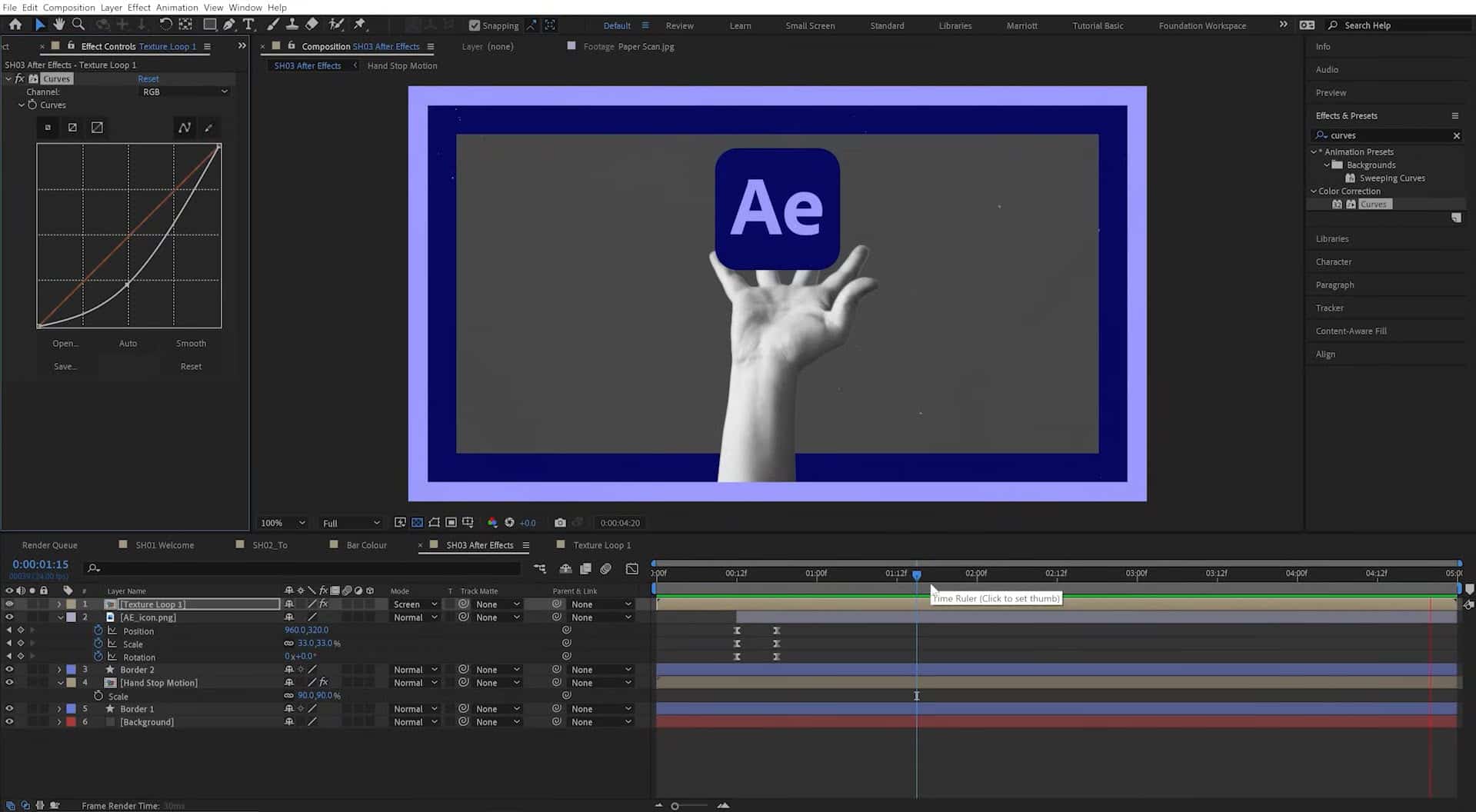
Task: Choose the Type tool
Action: point(248,24)
